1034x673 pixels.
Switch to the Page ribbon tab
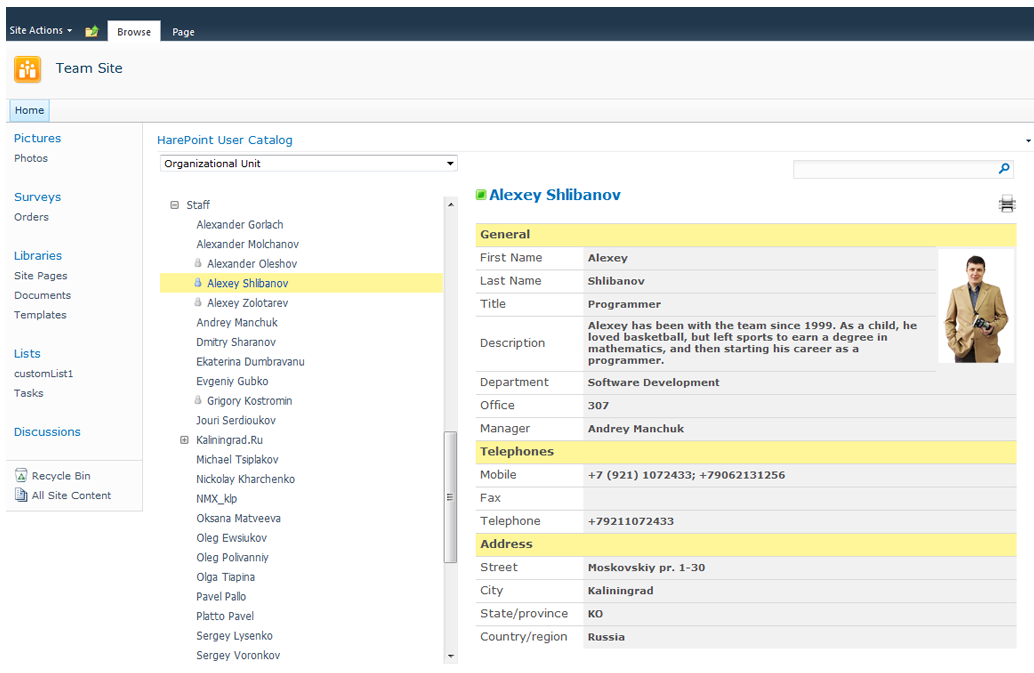[183, 32]
